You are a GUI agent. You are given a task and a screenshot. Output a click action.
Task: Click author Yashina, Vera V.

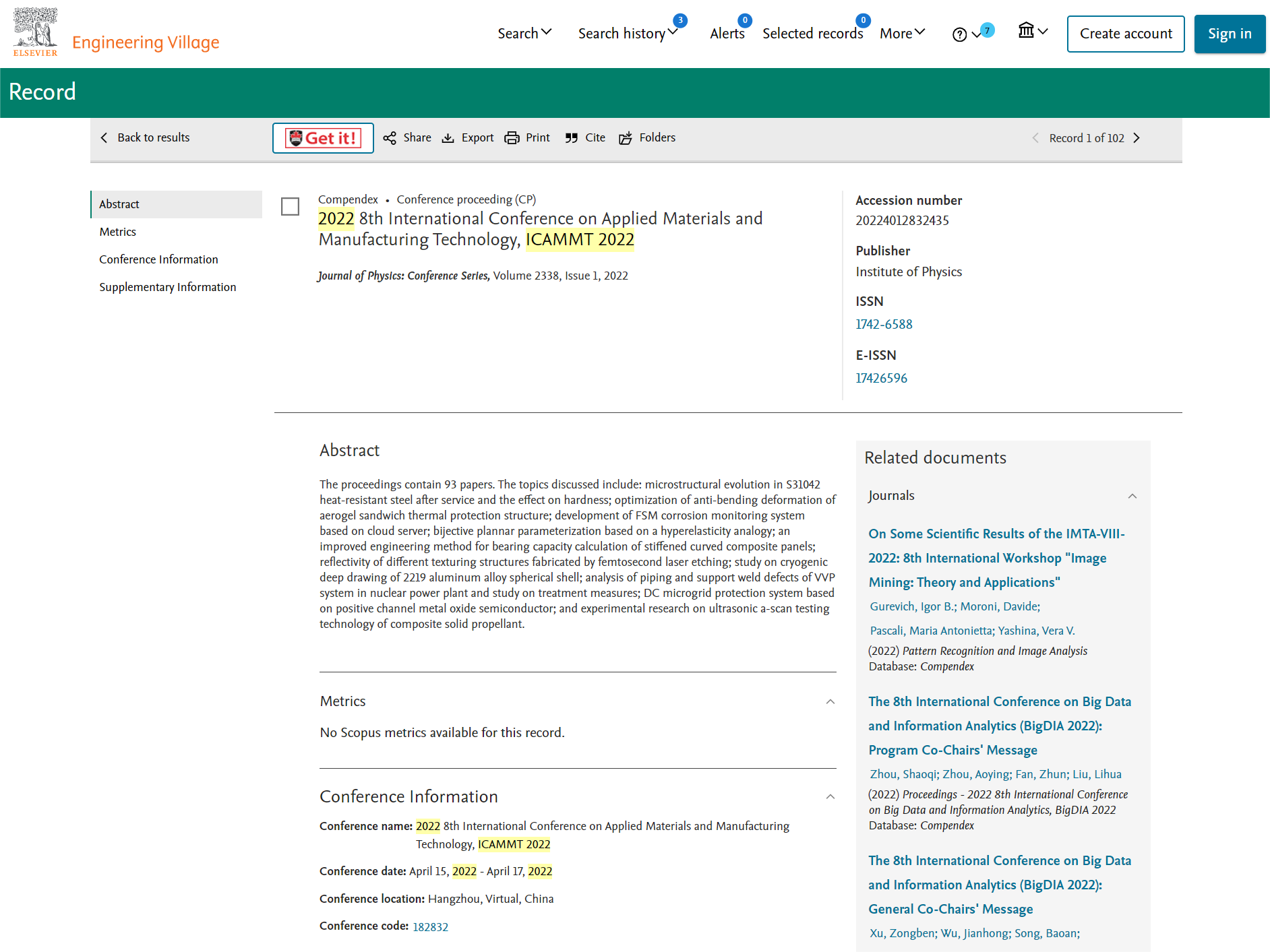[x=1036, y=631]
